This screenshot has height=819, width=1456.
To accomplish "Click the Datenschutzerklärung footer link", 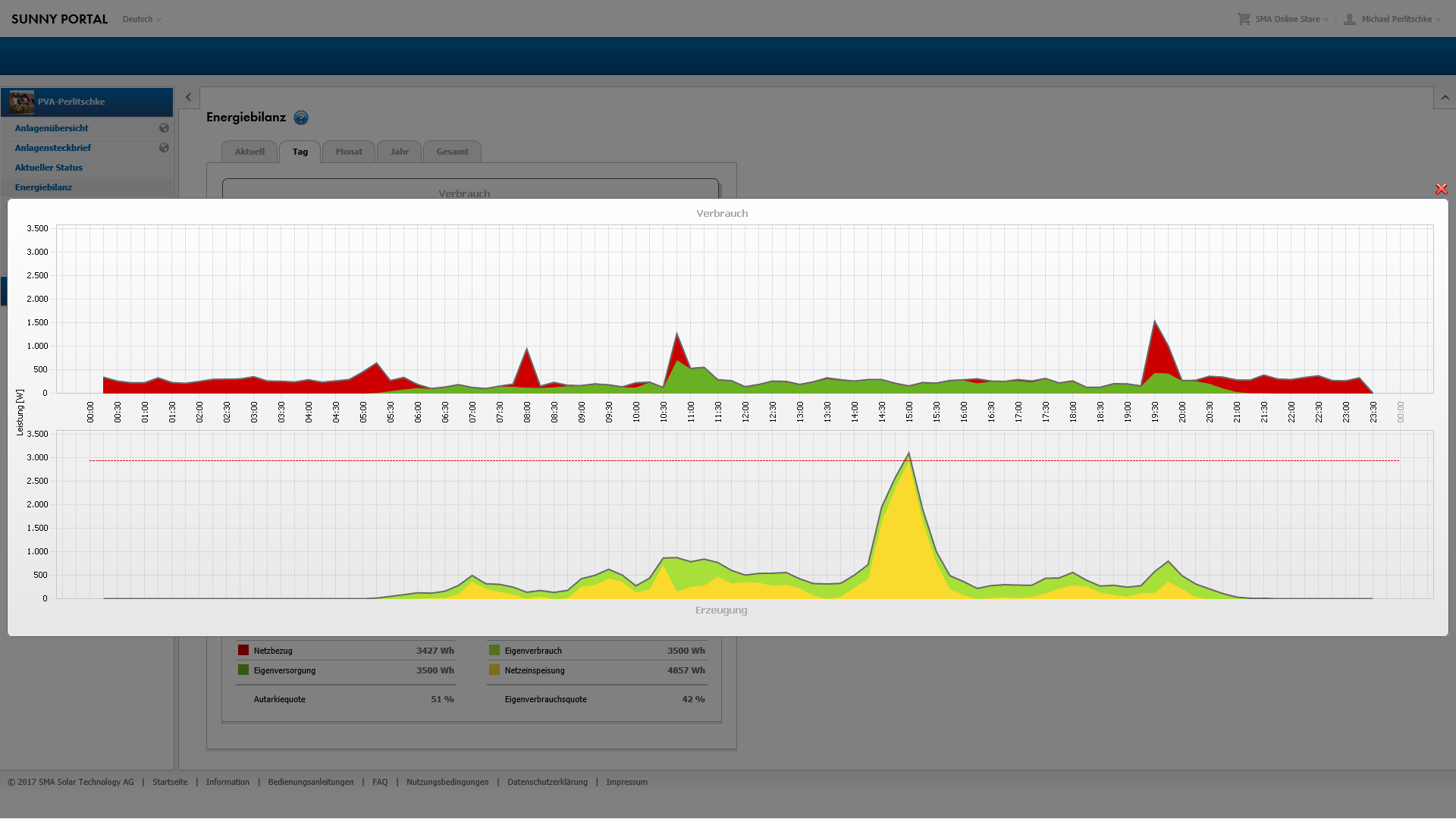I will tap(548, 782).
